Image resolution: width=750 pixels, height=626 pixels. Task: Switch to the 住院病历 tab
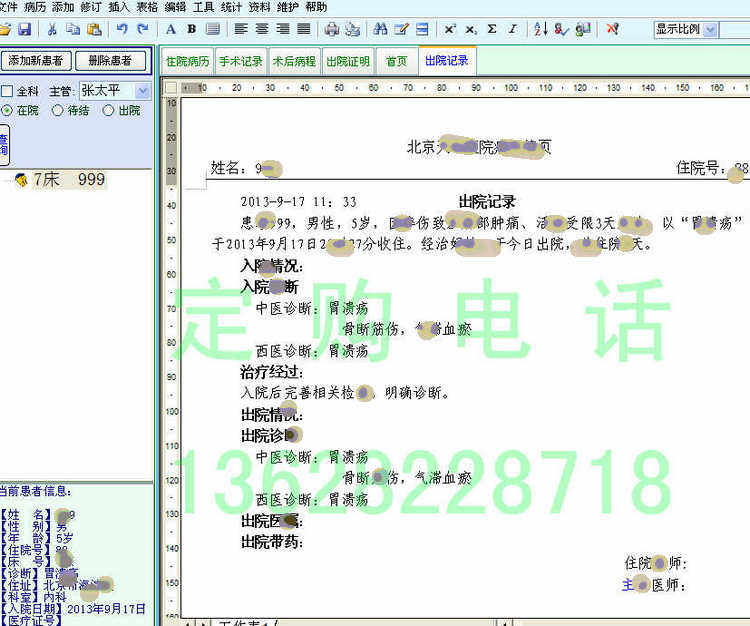coord(188,61)
